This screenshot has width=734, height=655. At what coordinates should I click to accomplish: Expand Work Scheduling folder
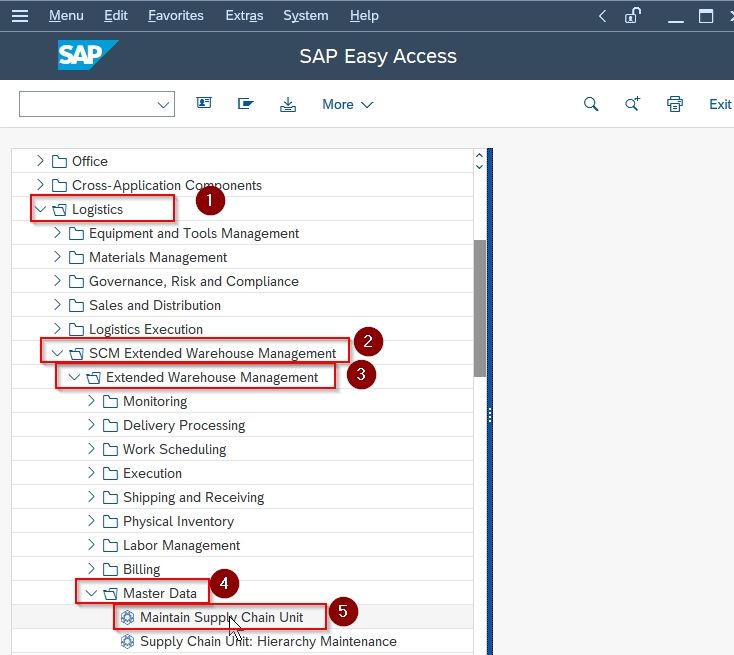click(x=91, y=449)
